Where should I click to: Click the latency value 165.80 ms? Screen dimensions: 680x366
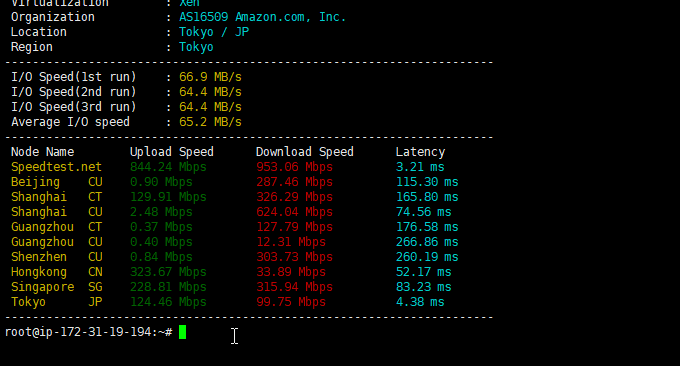coord(427,197)
